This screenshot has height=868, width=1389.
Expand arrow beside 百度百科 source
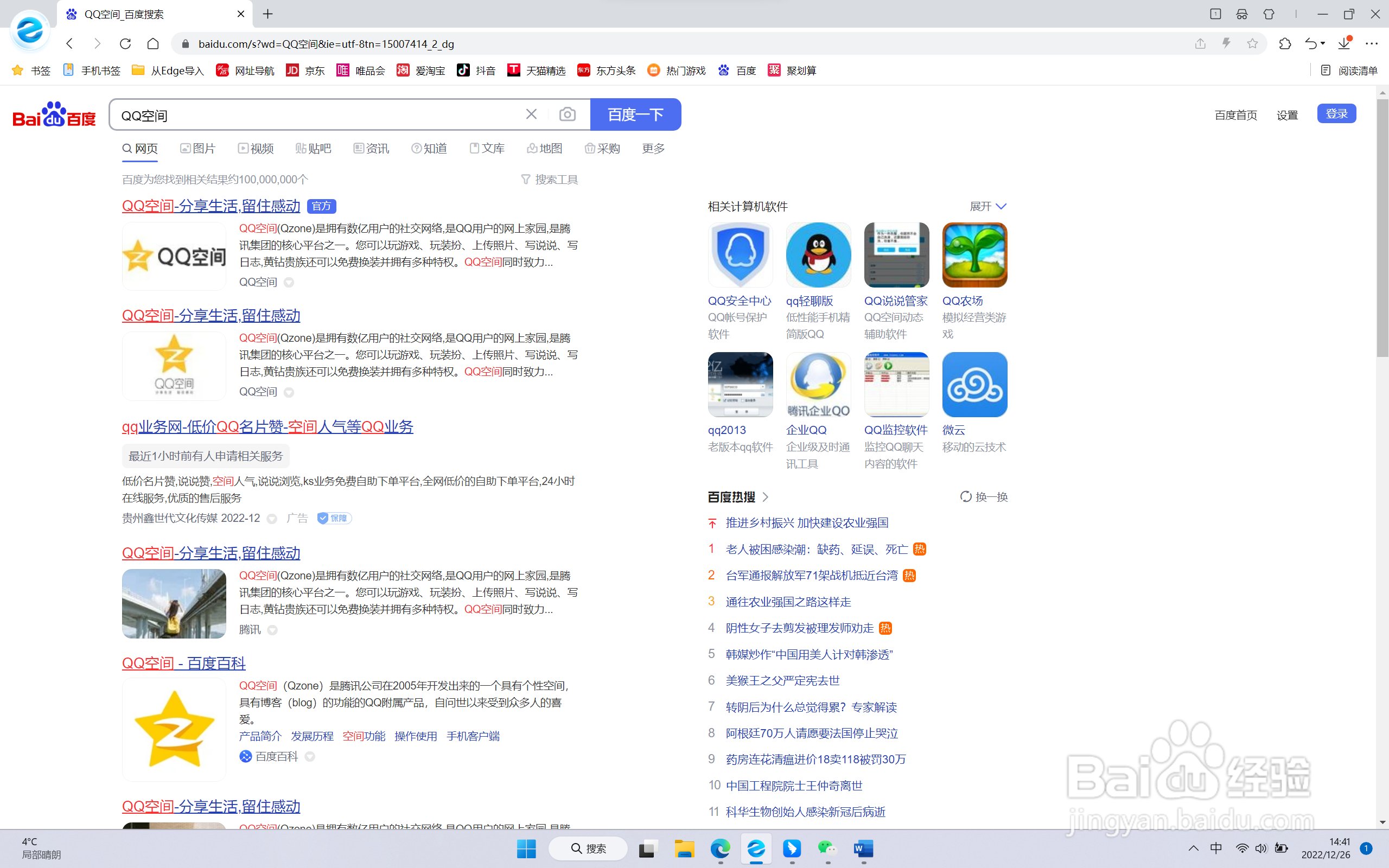point(310,757)
